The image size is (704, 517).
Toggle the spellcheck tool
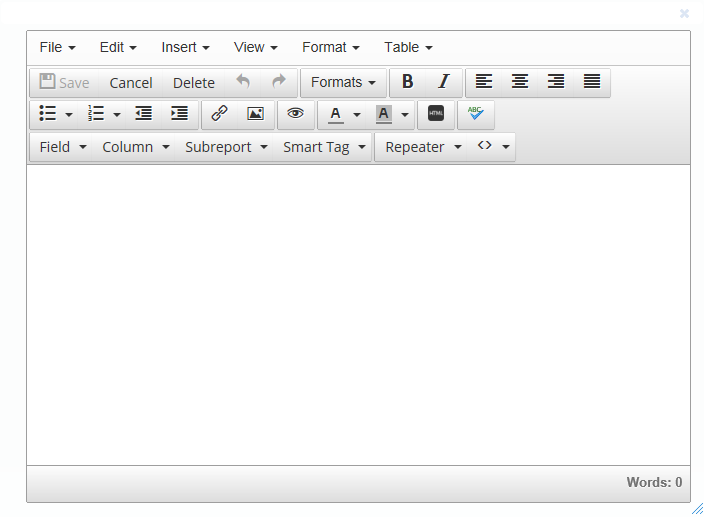pyautogui.click(x=476, y=114)
